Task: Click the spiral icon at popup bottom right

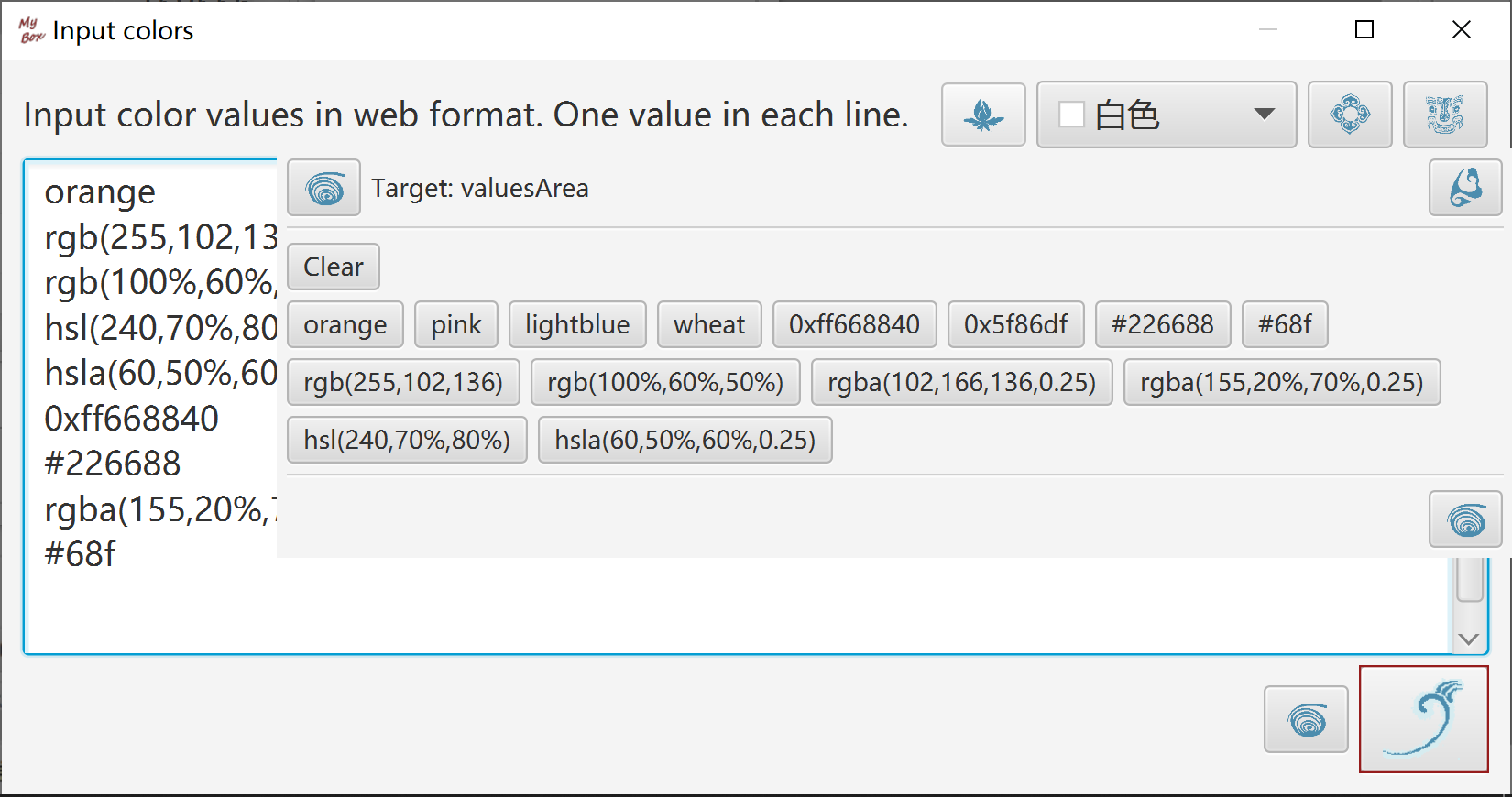Action: (x=1465, y=519)
